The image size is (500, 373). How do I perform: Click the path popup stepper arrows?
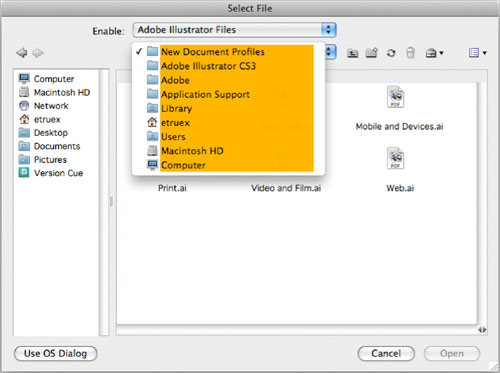tap(330, 52)
